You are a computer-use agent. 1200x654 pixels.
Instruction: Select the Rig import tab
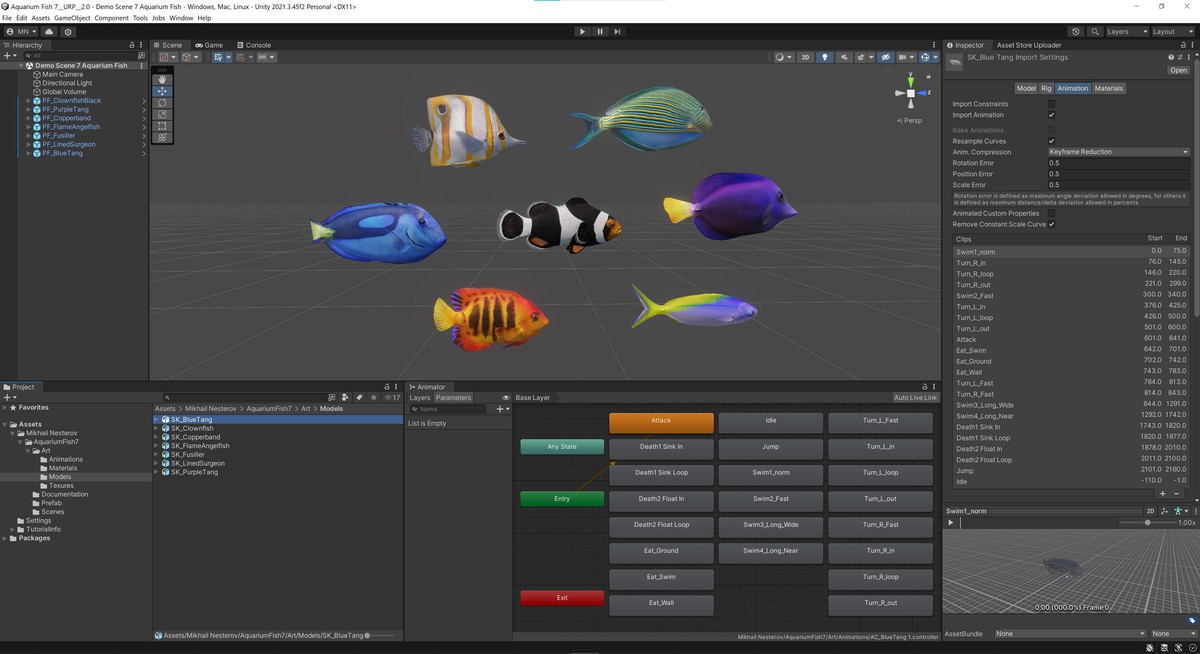1046,88
